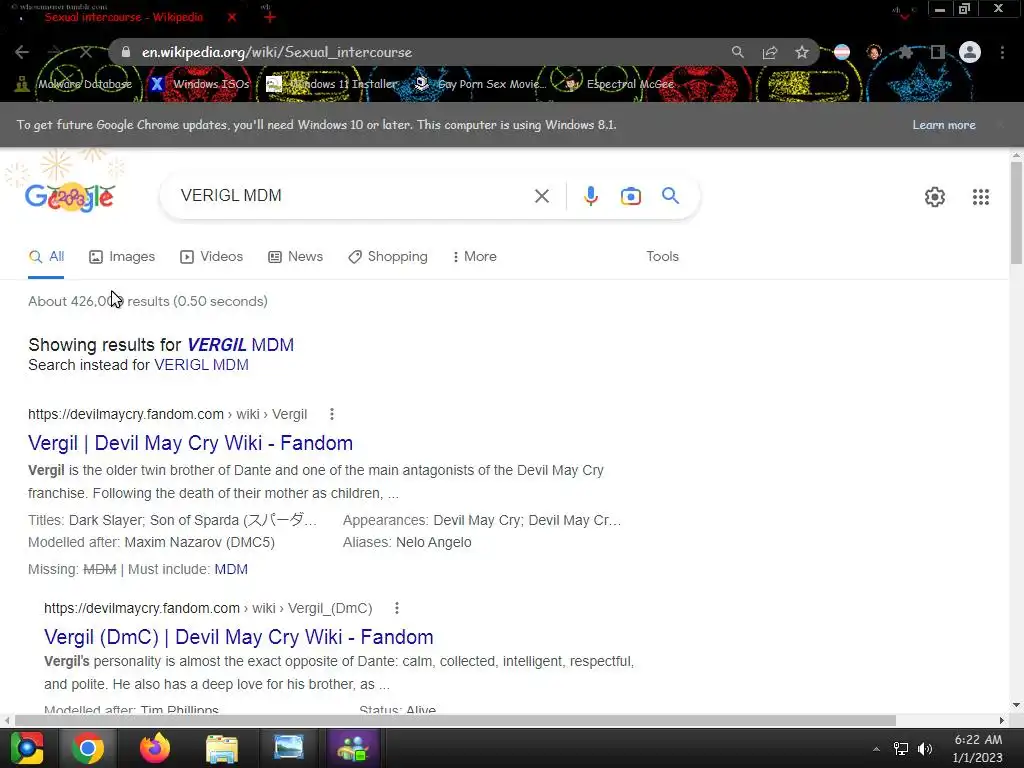Viewport: 1024px width, 768px height.
Task: Stop loading the page with the X button
Action: tap(86, 52)
